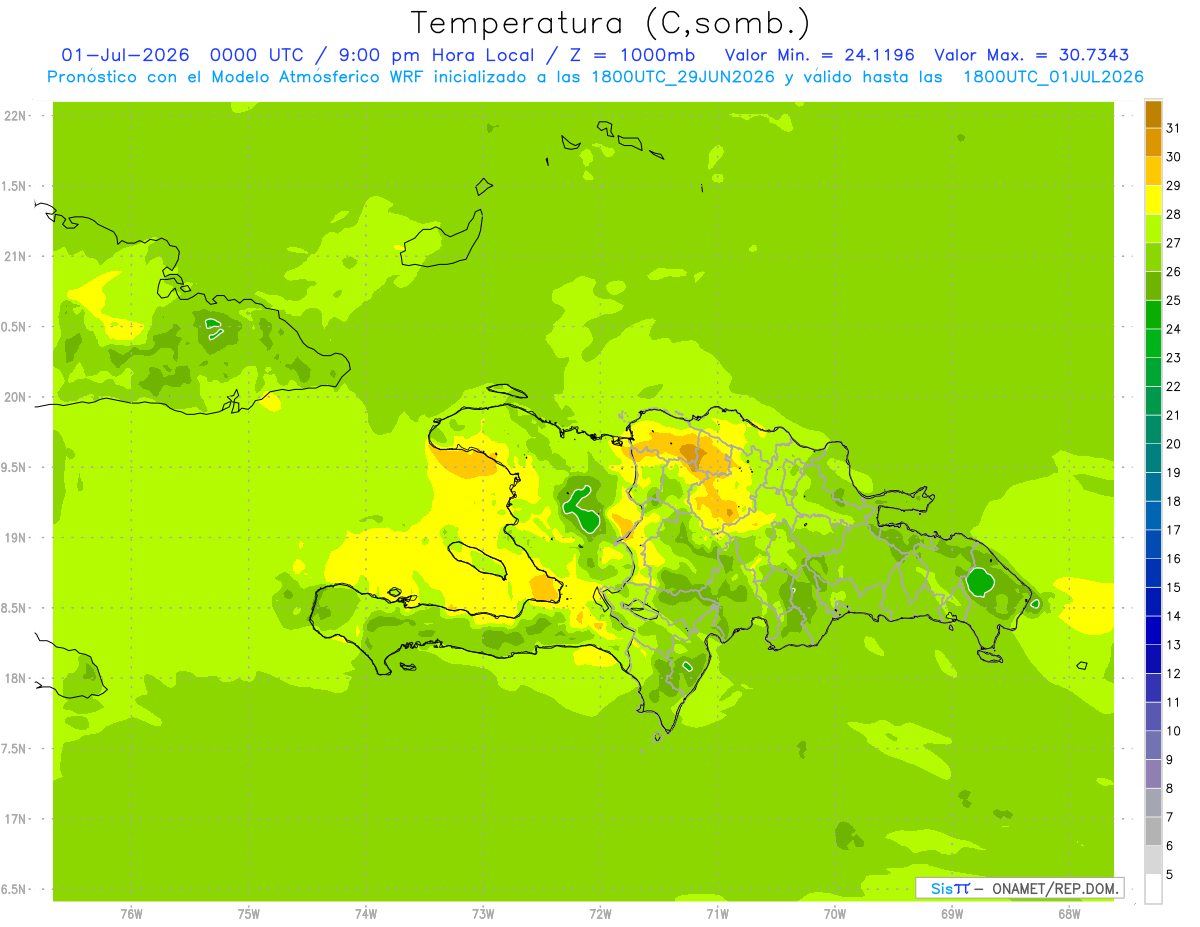This screenshot has width=1200, height=927.
Task: Click the 'Valor Max. = 30.7343' value
Action: [1032, 55]
